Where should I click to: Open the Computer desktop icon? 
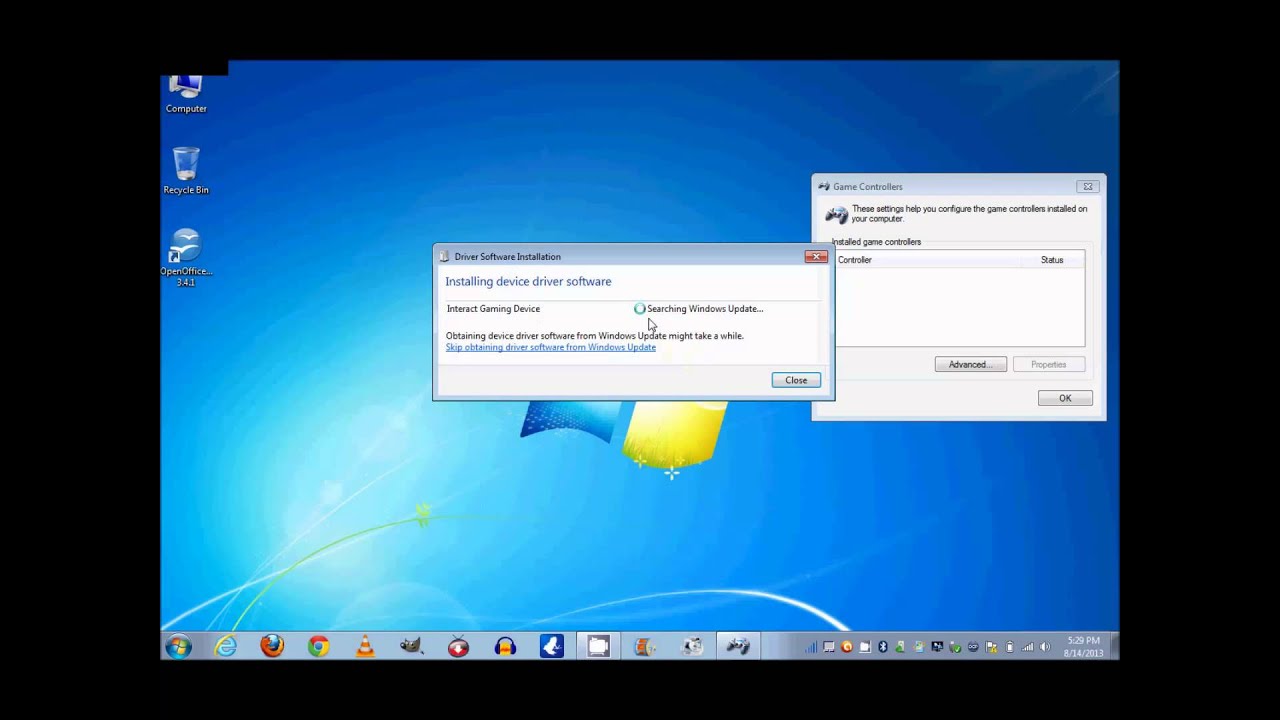(186, 95)
